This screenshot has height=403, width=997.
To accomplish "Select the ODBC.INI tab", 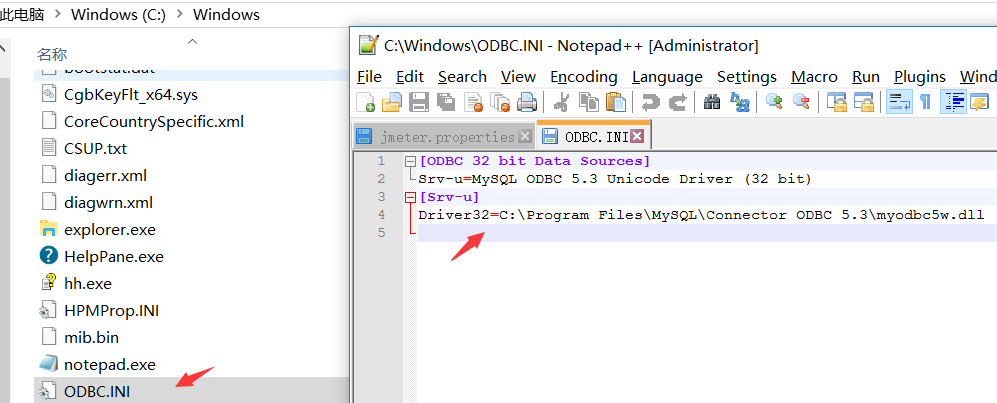I will click(x=593, y=135).
